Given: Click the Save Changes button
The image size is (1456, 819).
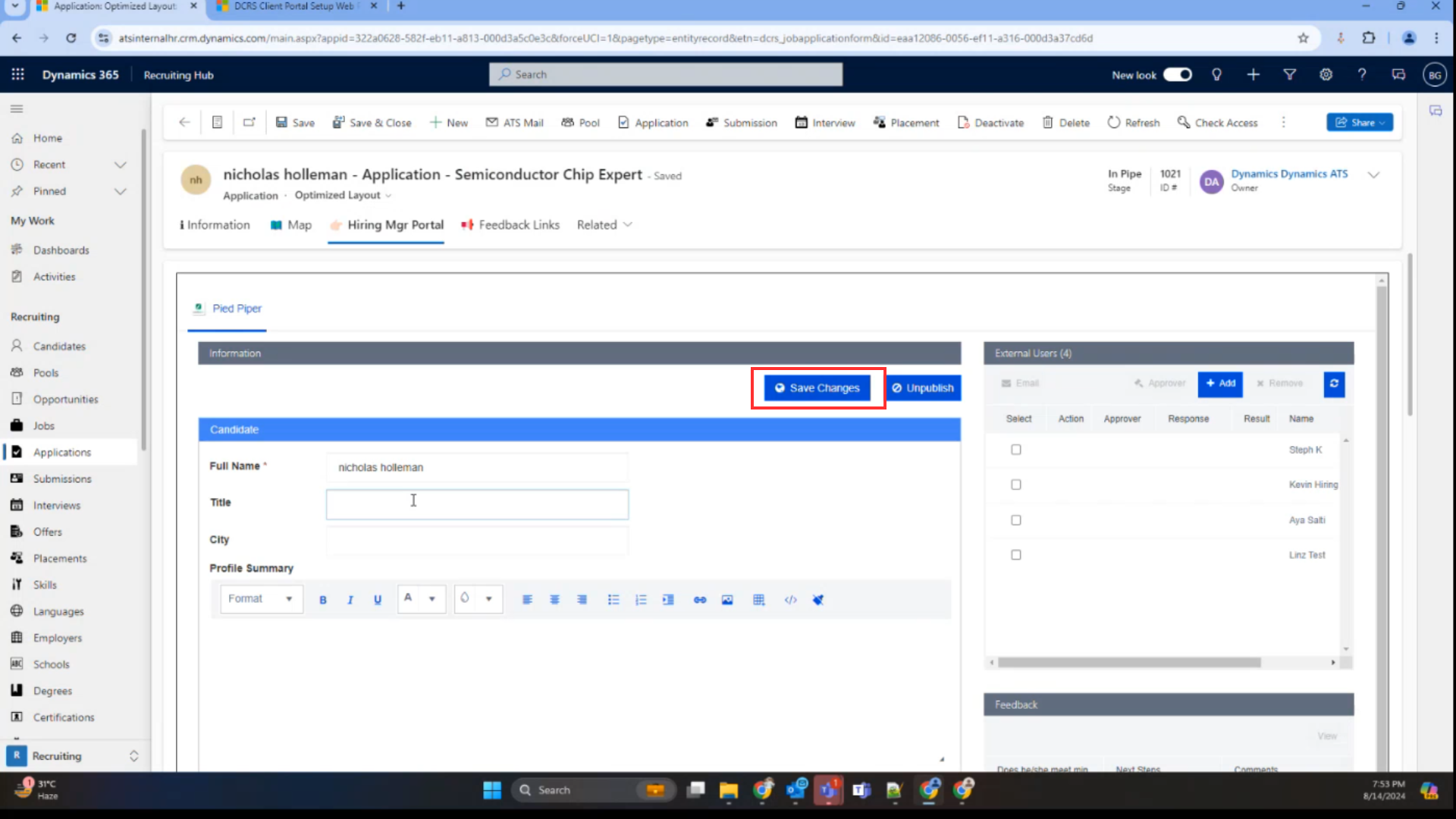Looking at the screenshot, I should pos(817,388).
